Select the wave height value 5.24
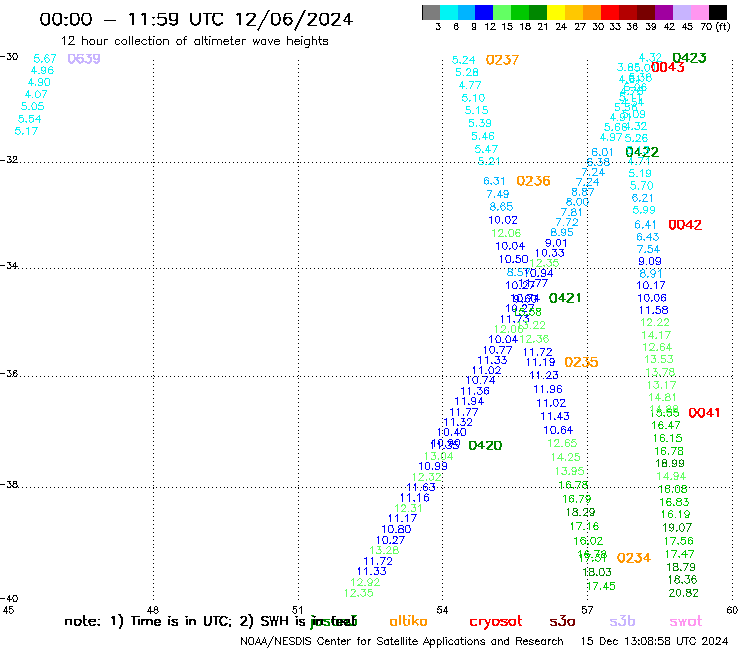The height and width of the screenshot is (650, 740). pos(463,60)
